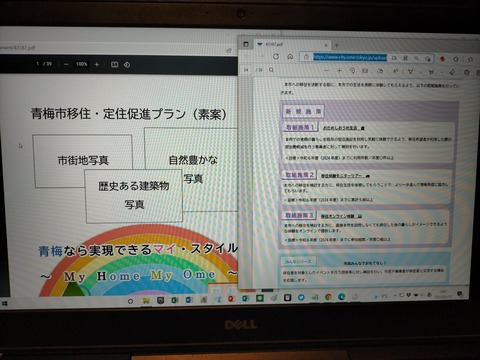
Task: Select Draw pen in Edge PDF toolbar
Action: coord(410,72)
